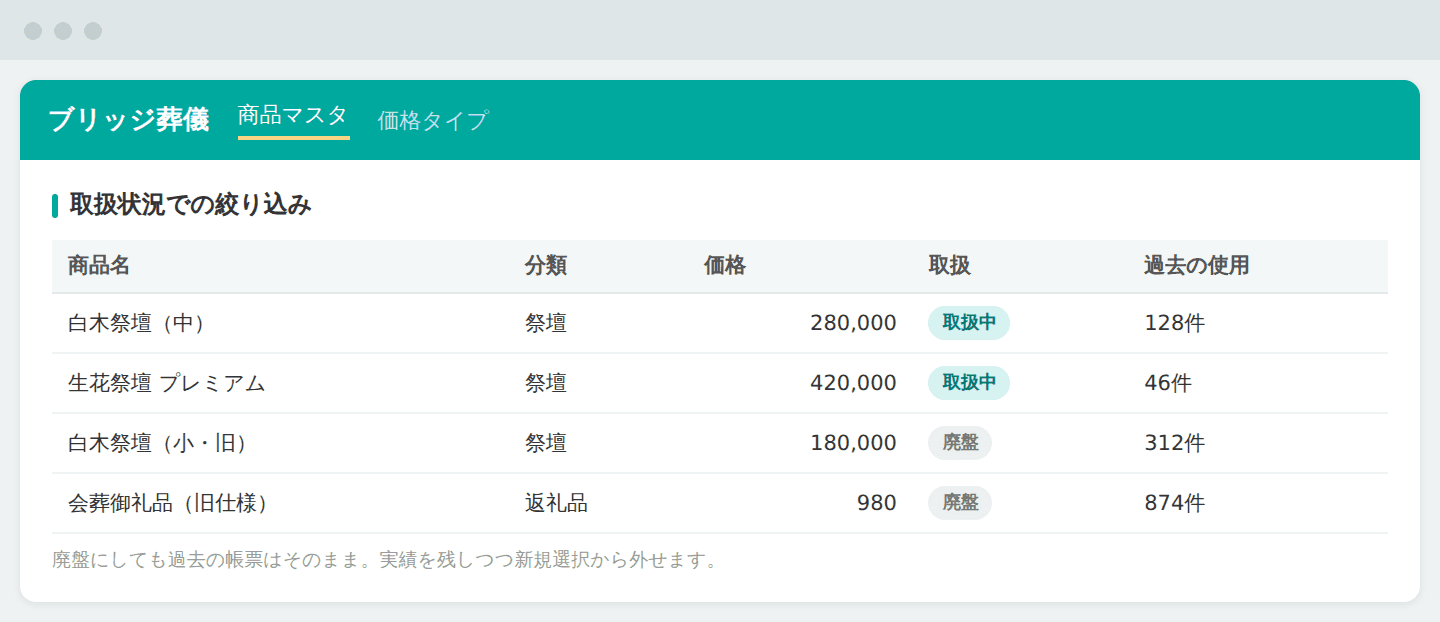1440x622 pixels.
Task: Click the 128件 usage count
Action: click(1175, 323)
